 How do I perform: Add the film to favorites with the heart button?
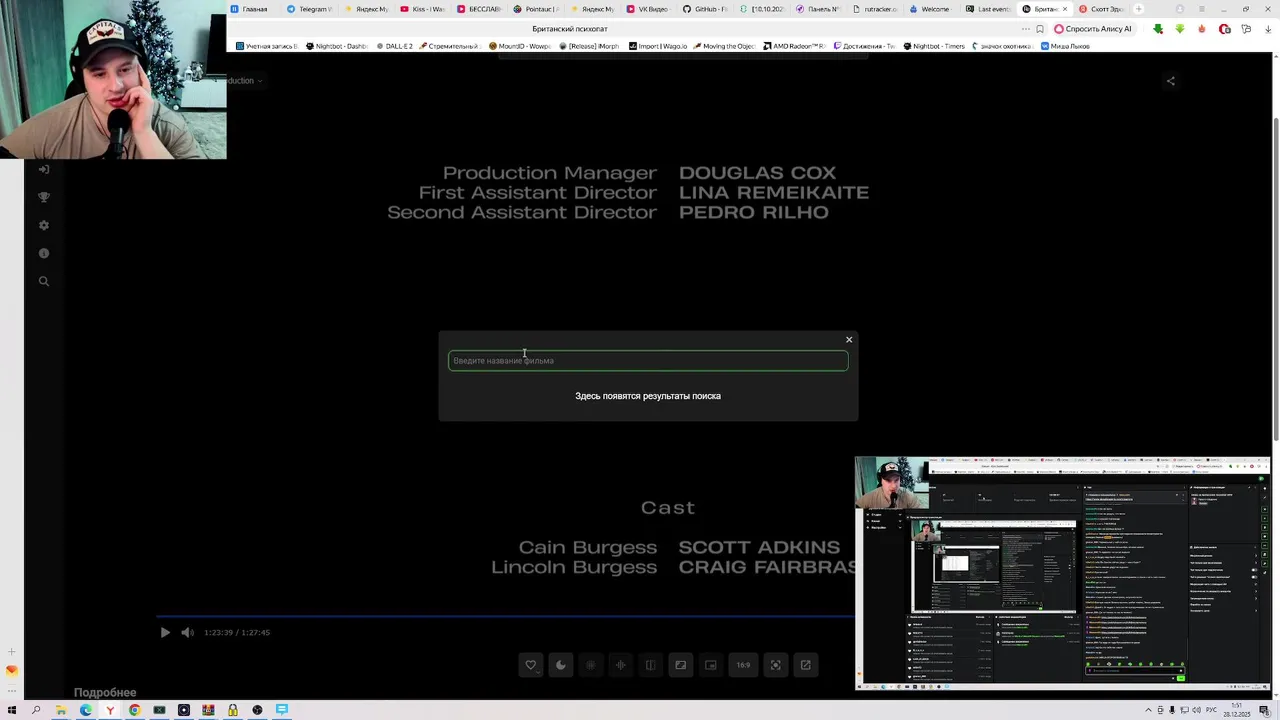tap(531, 665)
